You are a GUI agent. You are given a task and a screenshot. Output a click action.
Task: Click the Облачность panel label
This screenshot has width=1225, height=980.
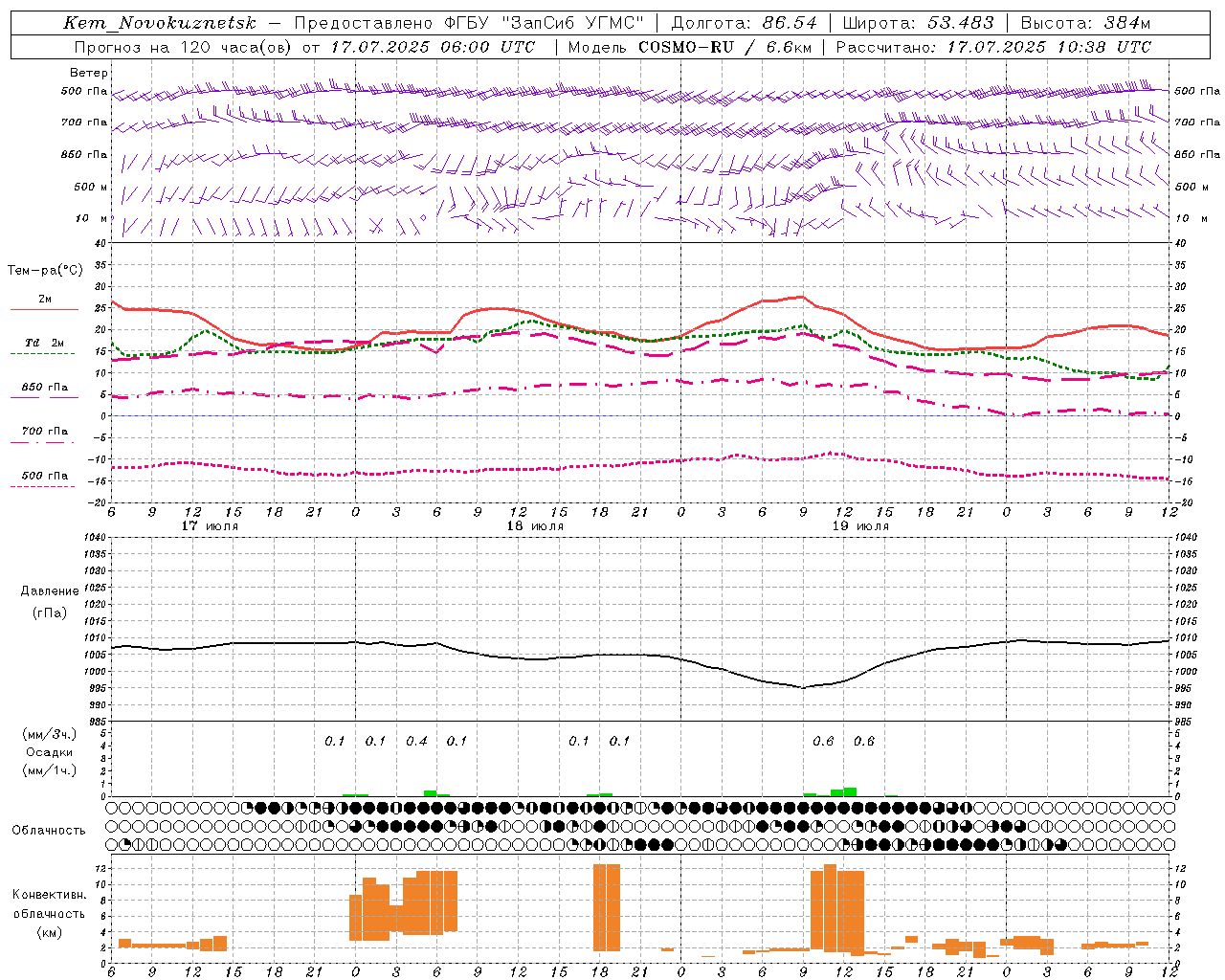pyautogui.click(x=49, y=830)
